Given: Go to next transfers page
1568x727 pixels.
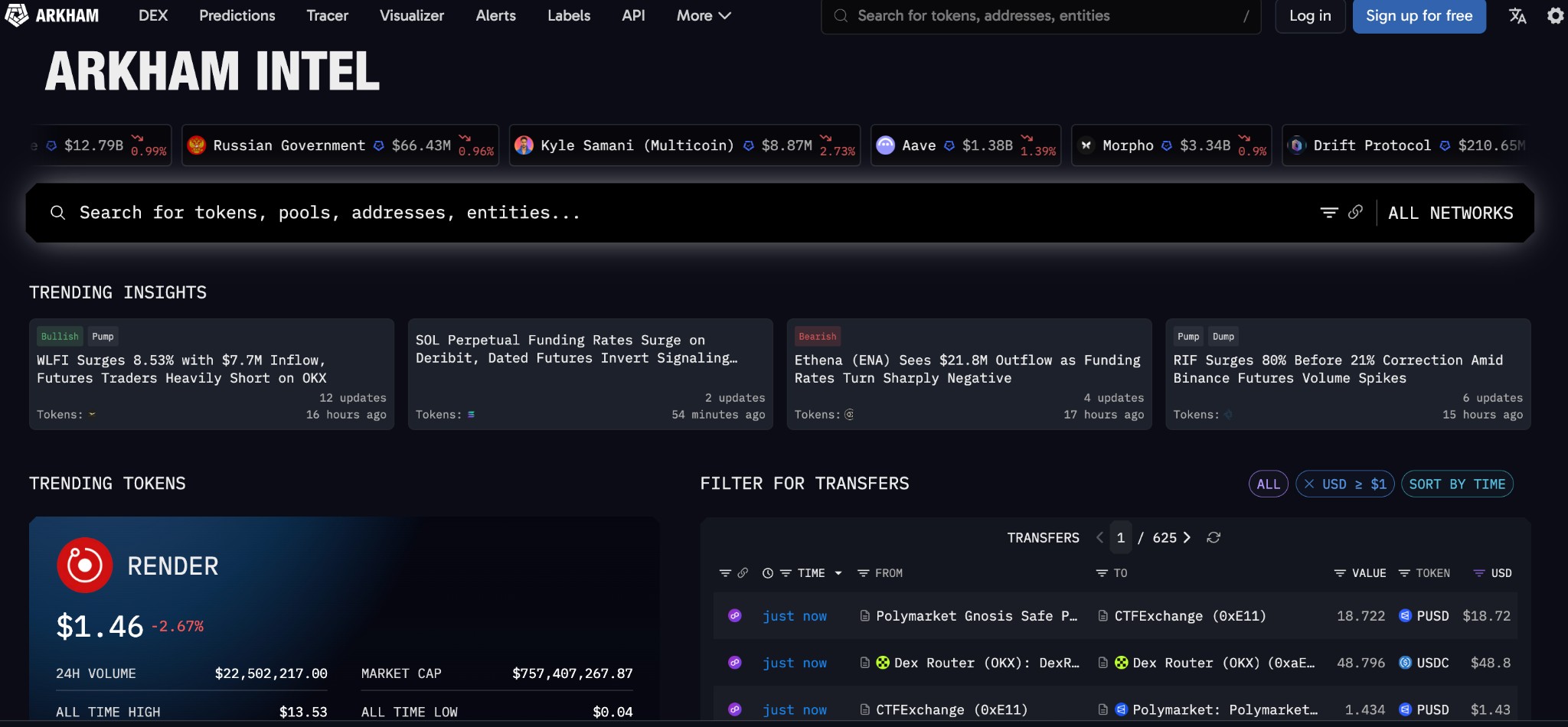Looking at the screenshot, I should coord(1187,538).
